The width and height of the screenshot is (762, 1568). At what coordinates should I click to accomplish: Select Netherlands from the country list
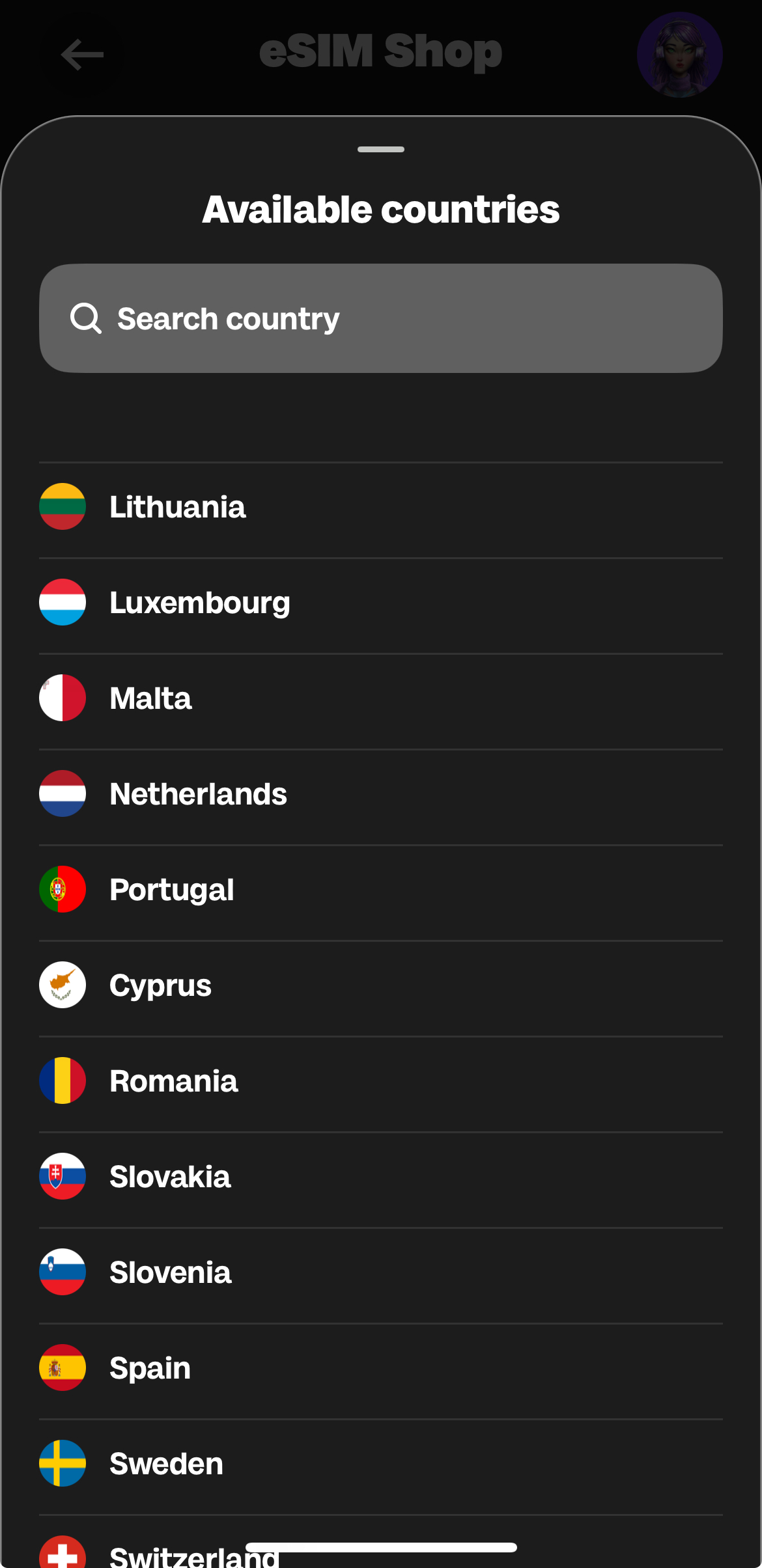click(x=198, y=794)
